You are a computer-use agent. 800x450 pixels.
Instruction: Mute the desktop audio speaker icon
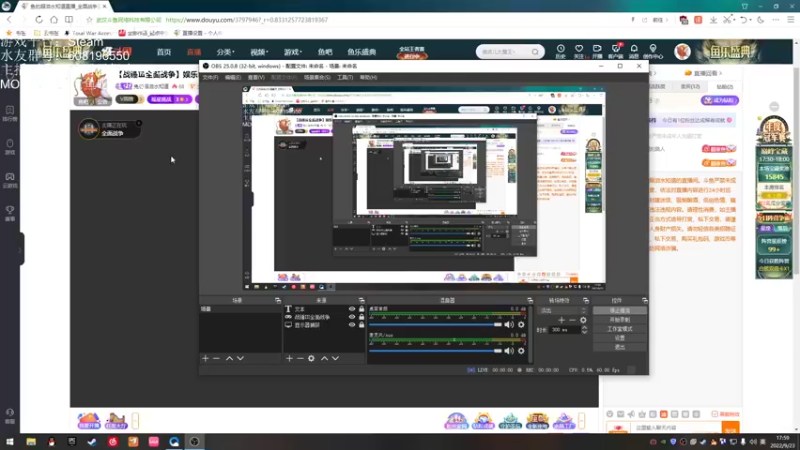coord(509,324)
